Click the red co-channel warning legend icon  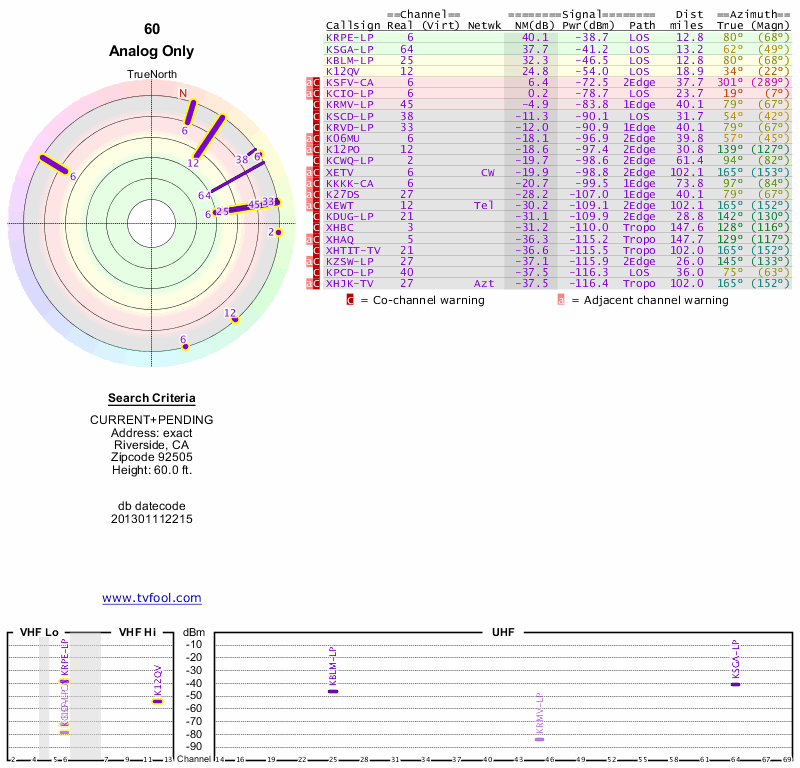click(x=350, y=299)
